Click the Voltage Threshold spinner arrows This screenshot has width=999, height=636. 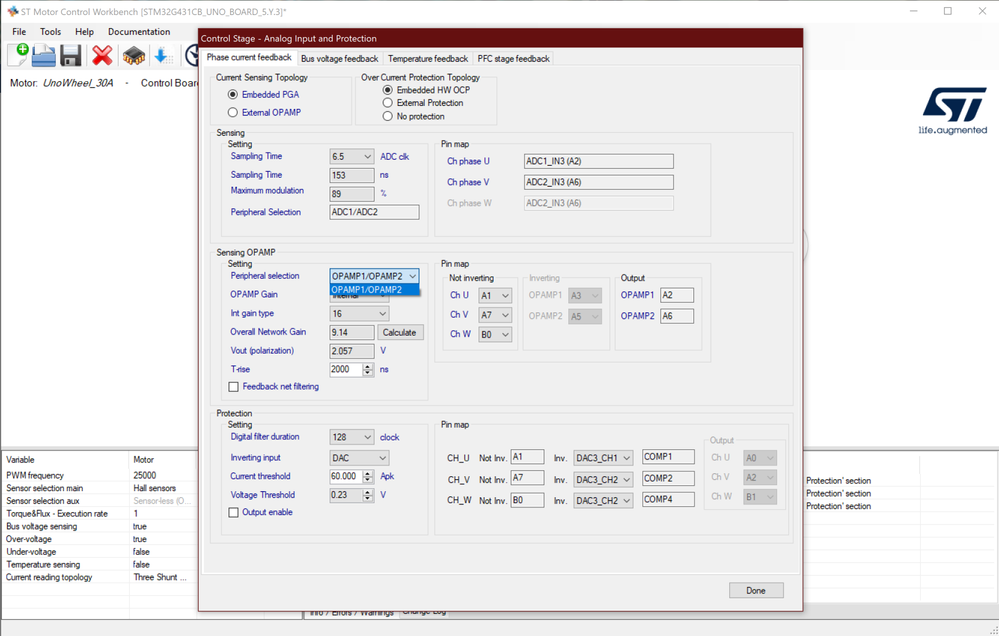click(368, 495)
